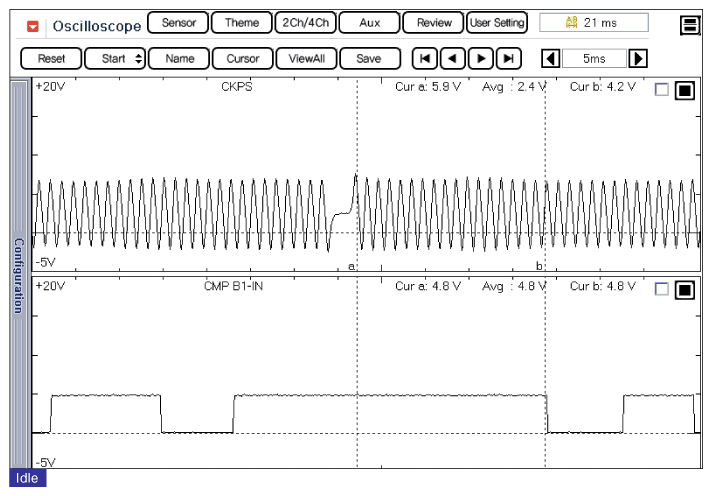Decrease time base with left arrow
This screenshot has width=712, height=496.
(x=549, y=59)
